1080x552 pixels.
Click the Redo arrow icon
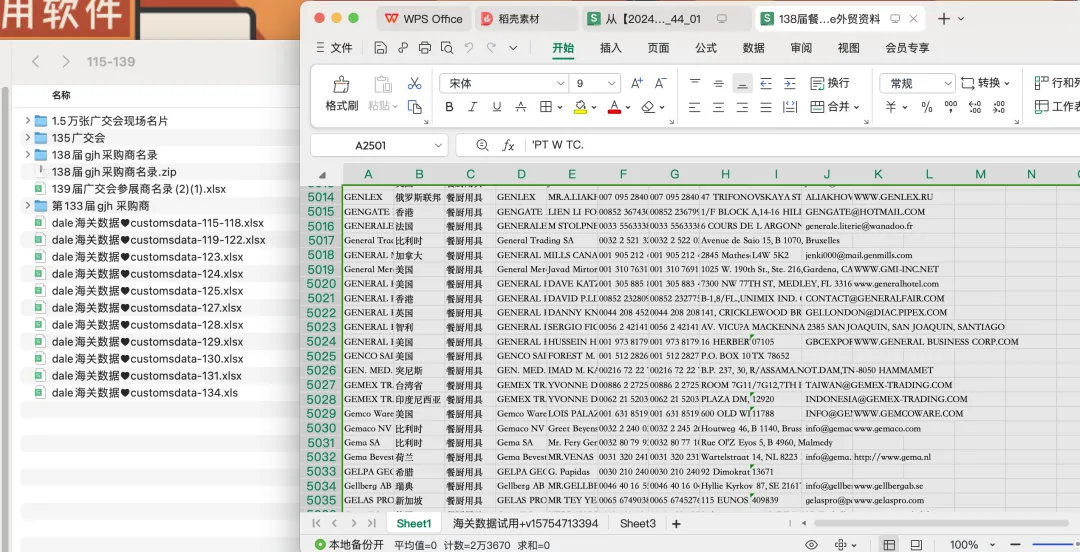(x=491, y=48)
